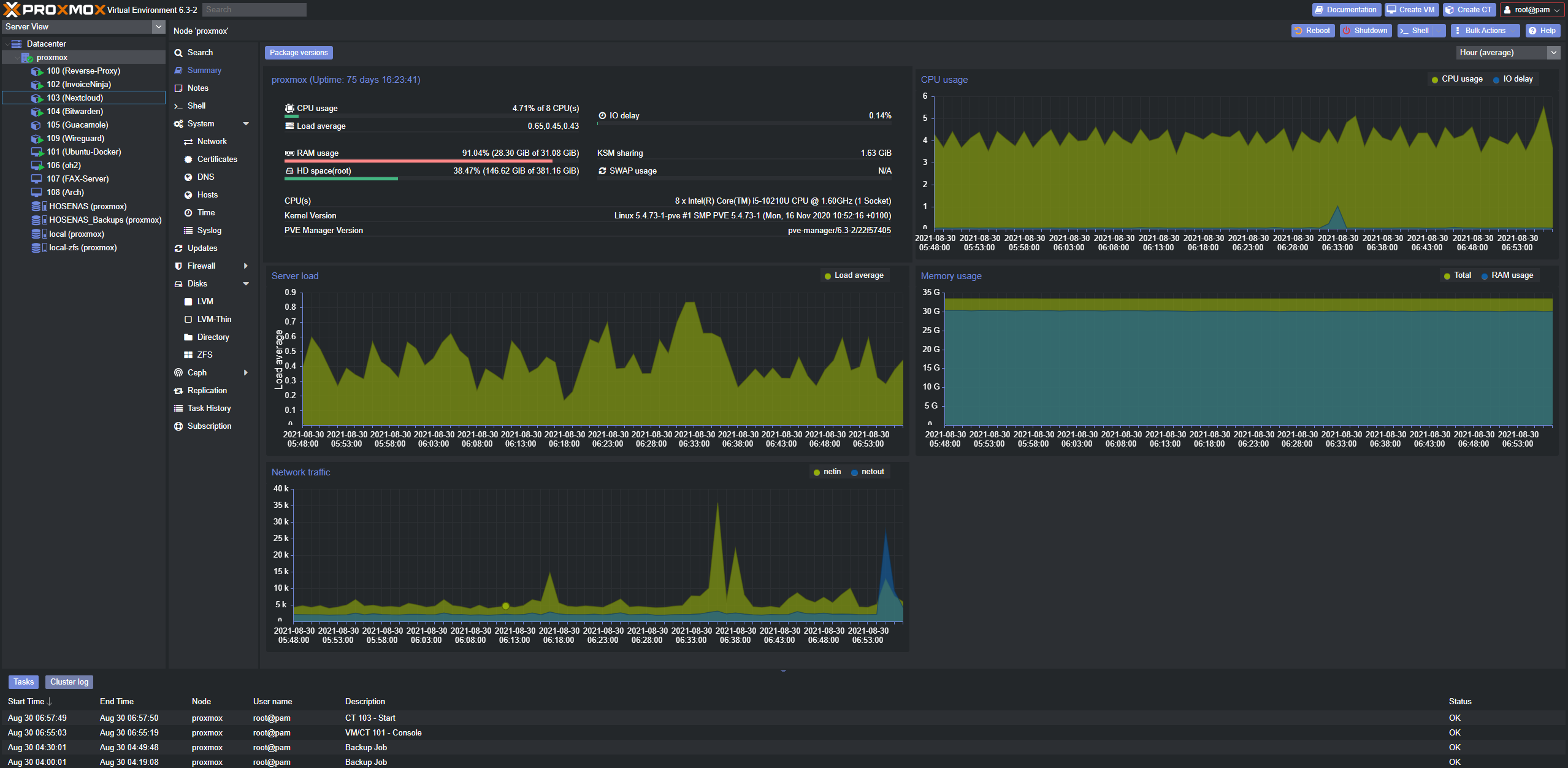Switch to the Tasks tab

coord(23,682)
